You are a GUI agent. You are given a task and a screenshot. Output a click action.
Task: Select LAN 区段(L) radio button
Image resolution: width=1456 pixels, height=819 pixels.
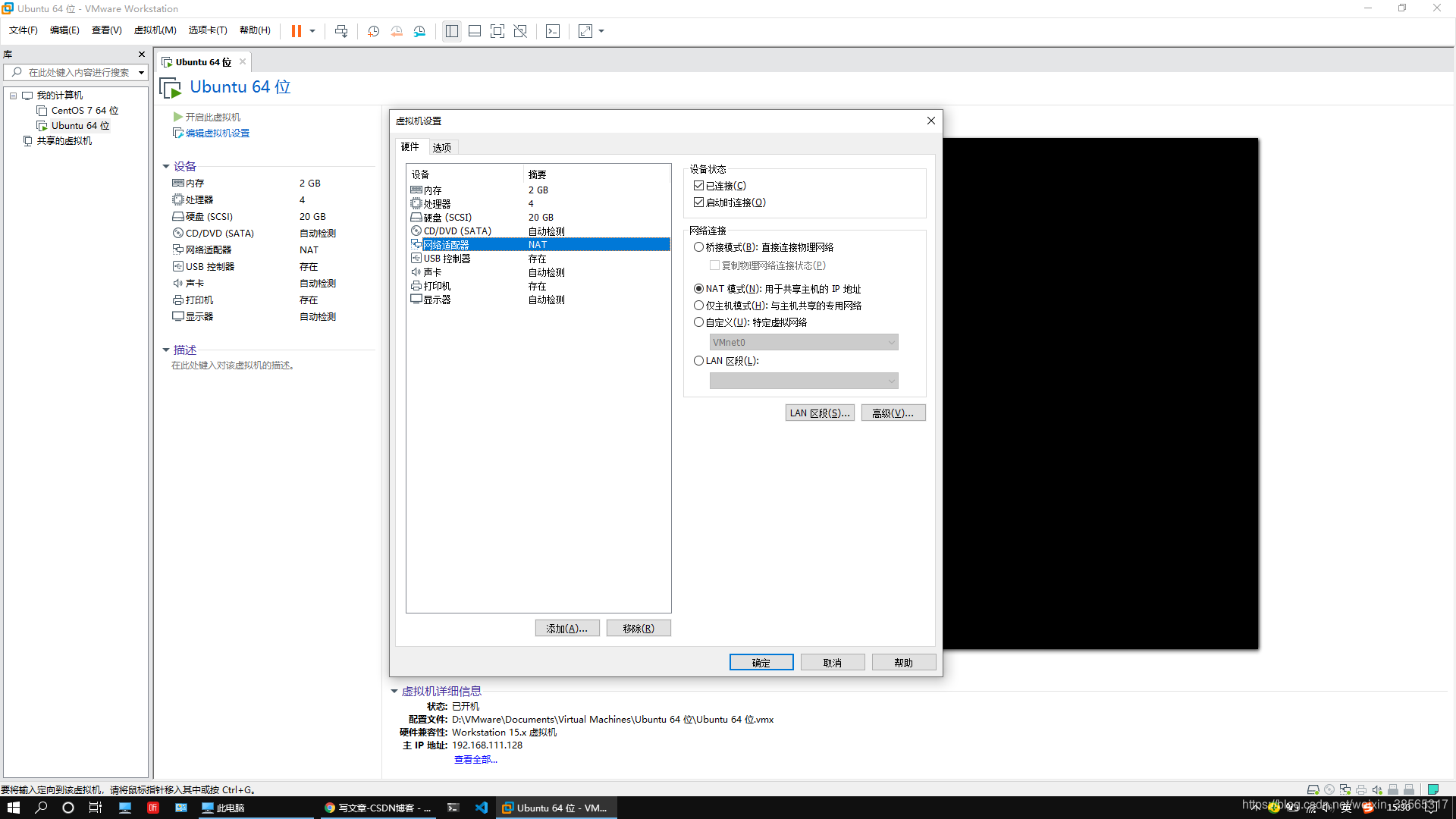coord(698,361)
